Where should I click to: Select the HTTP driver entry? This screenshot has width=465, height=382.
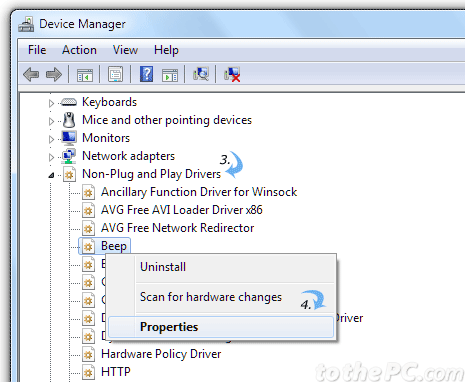(x=116, y=372)
